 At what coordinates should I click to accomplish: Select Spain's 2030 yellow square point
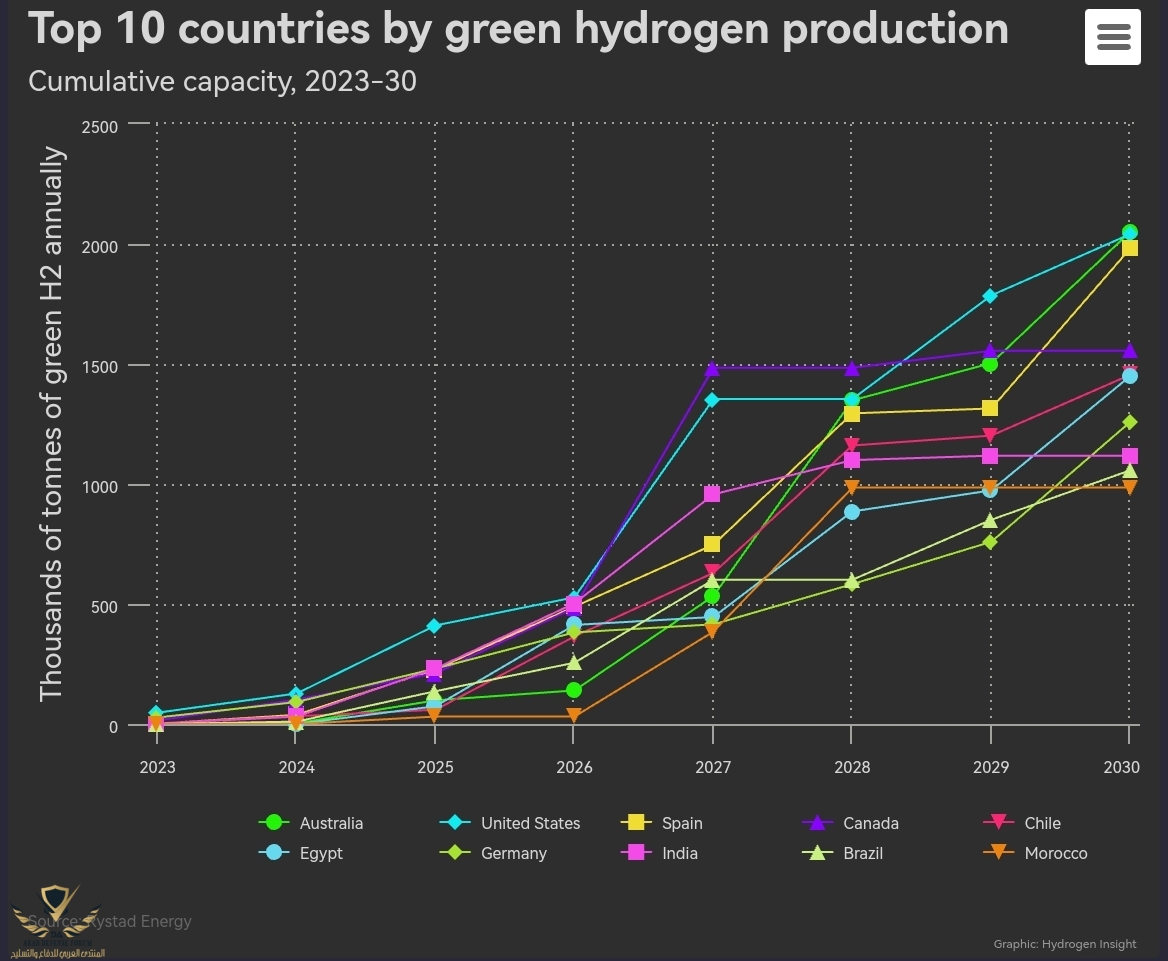click(1129, 248)
